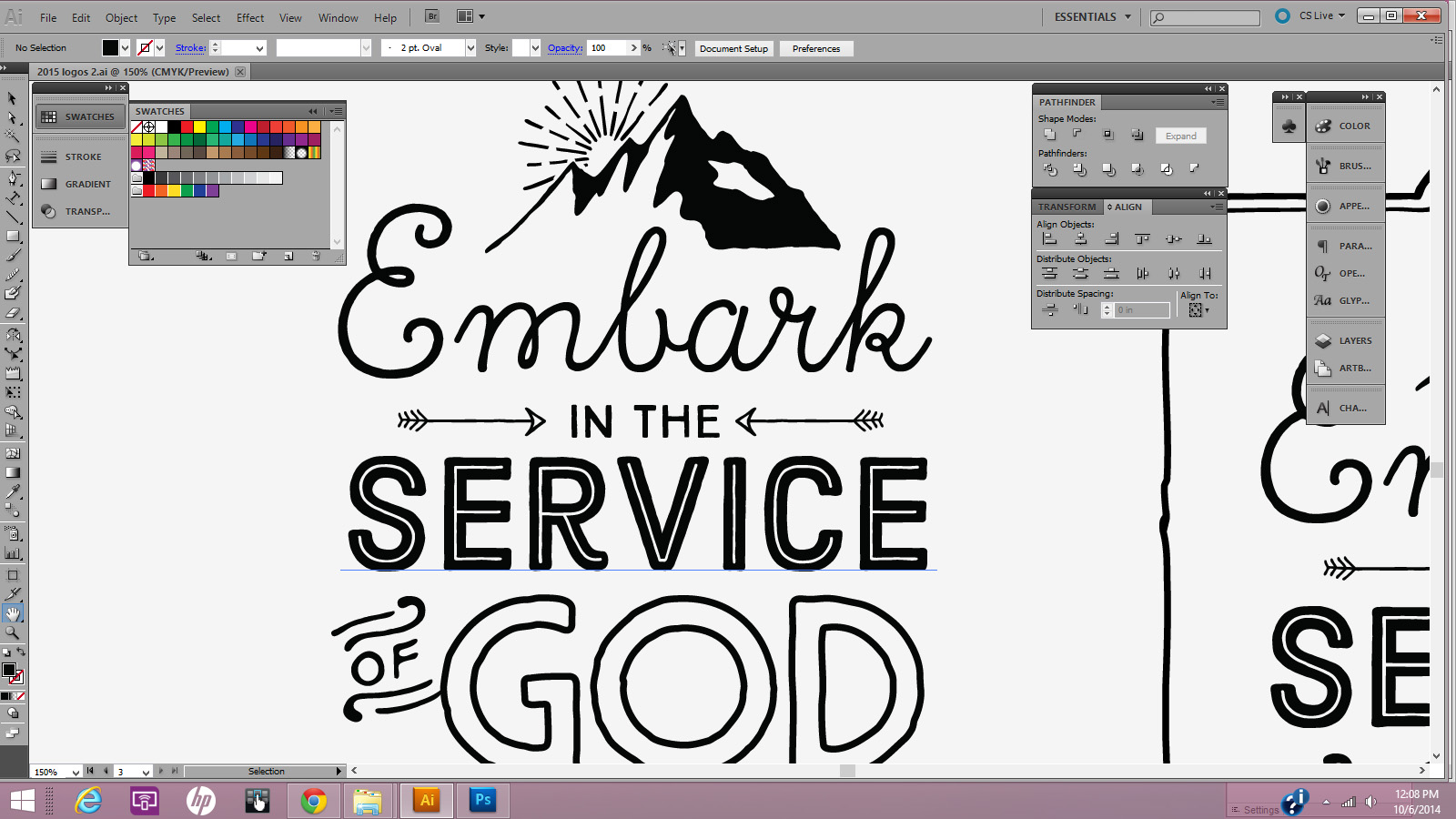Choose the Paintbrush tool
Viewport: 1456px width, 819px height.
[x=13, y=255]
